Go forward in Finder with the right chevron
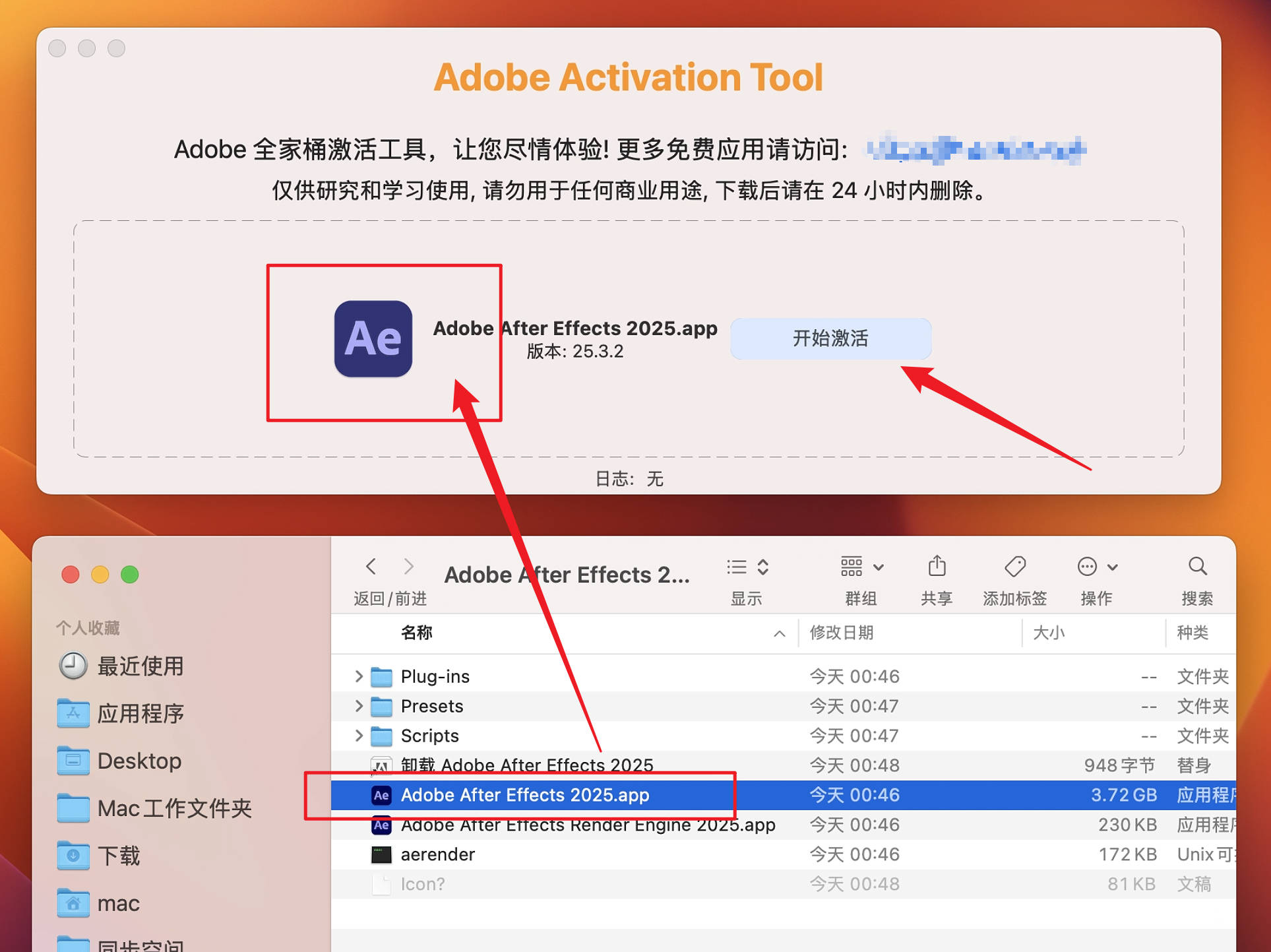Viewport: 1271px width, 952px height. 409,566
